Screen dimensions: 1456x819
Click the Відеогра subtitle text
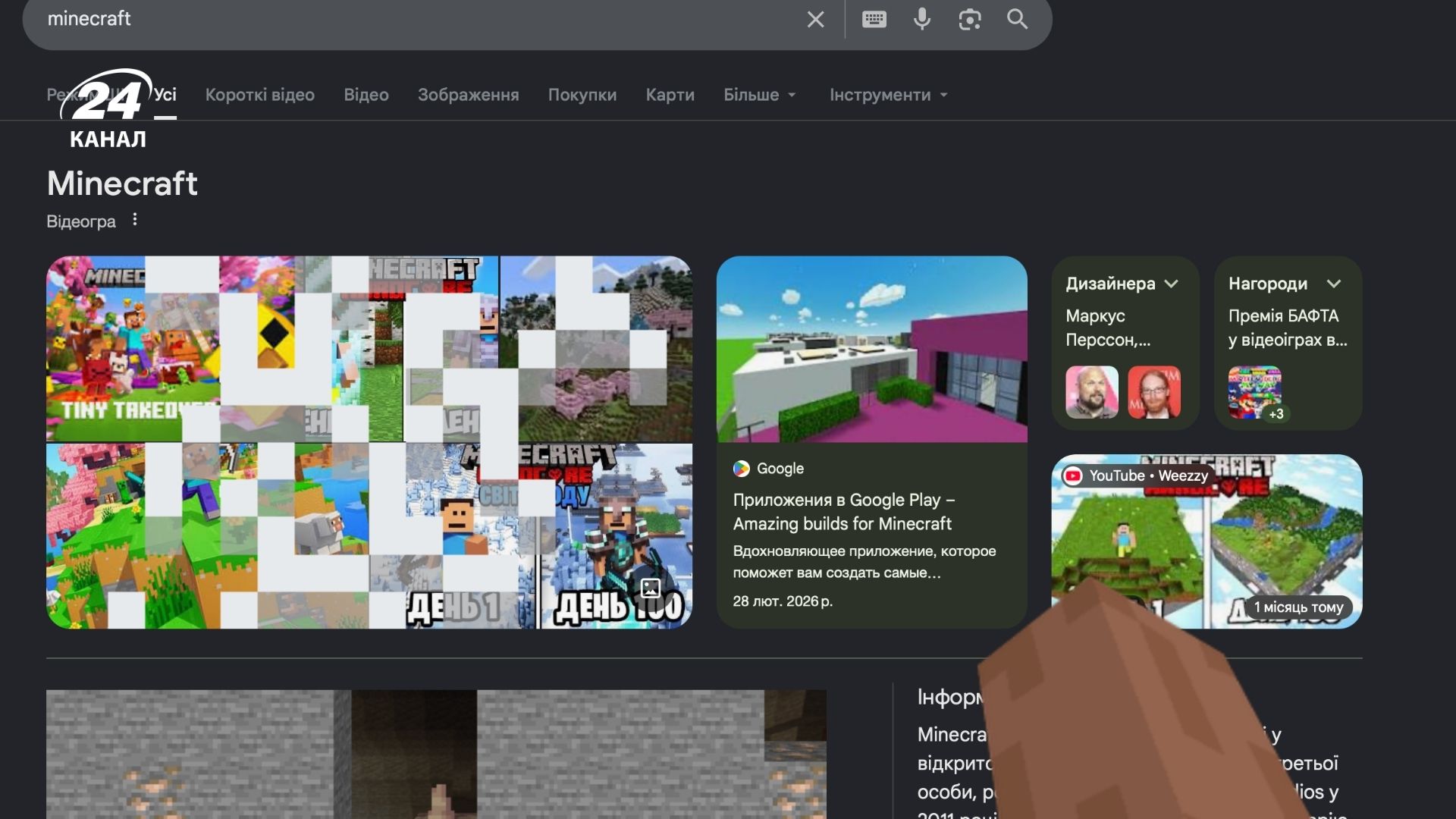[x=81, y=221]
